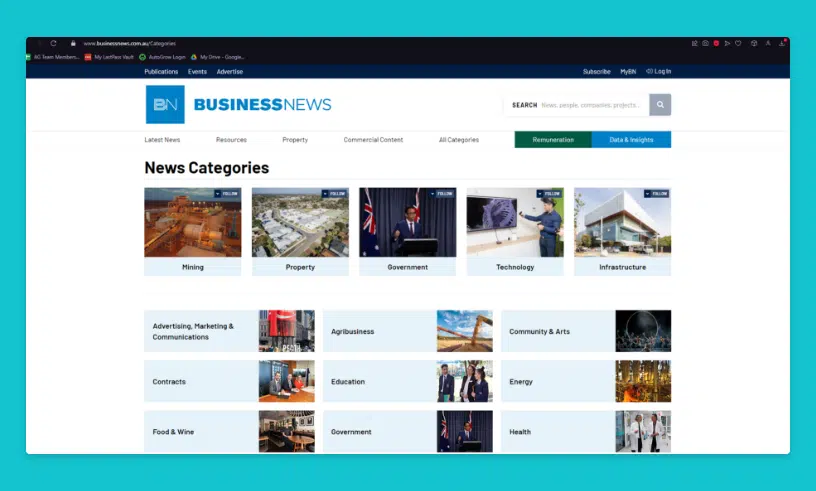Go to the Latest News tab
The image size is (816, 491).
(x=162, y=140)
